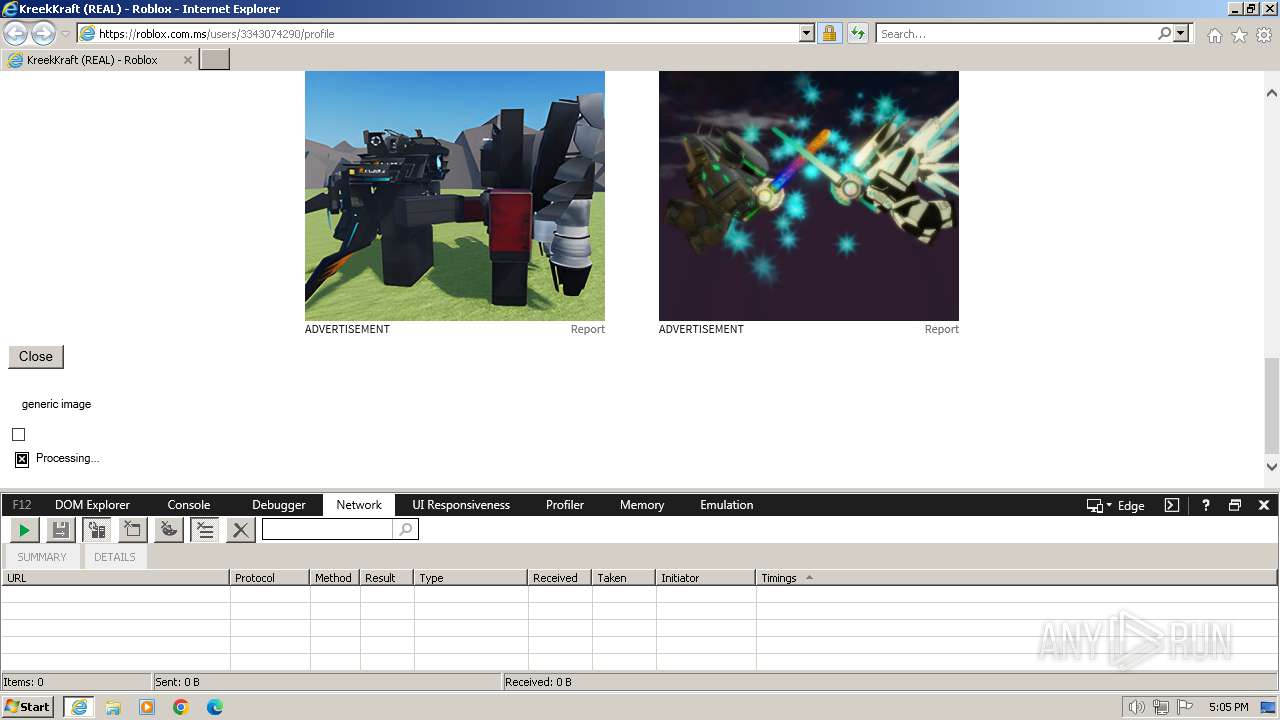This screenshot has height=720, width=1280.
Task: Sort by the Timings column header
Action: [1016, 578]
